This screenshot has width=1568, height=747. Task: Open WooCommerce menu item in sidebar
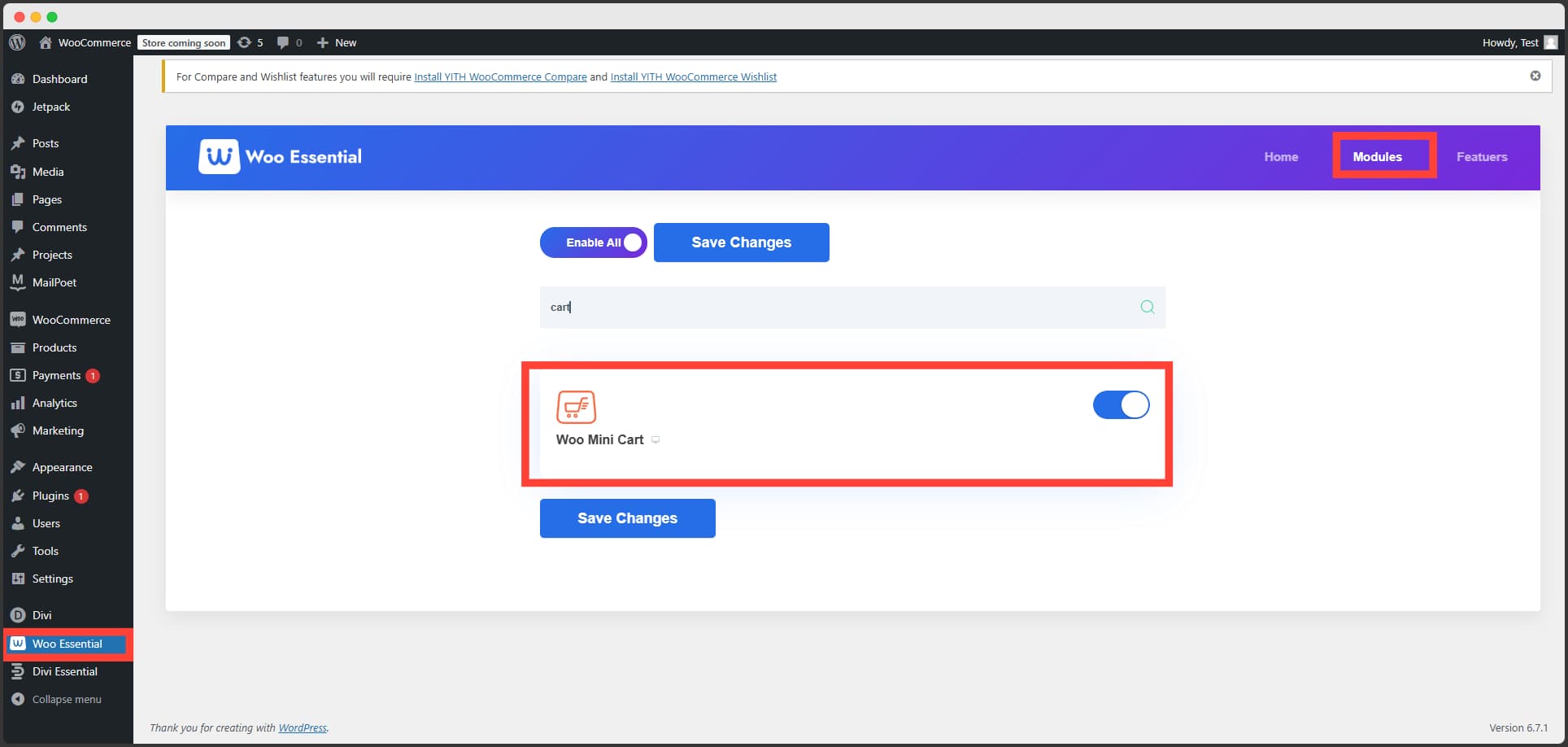tap(68, 320)
